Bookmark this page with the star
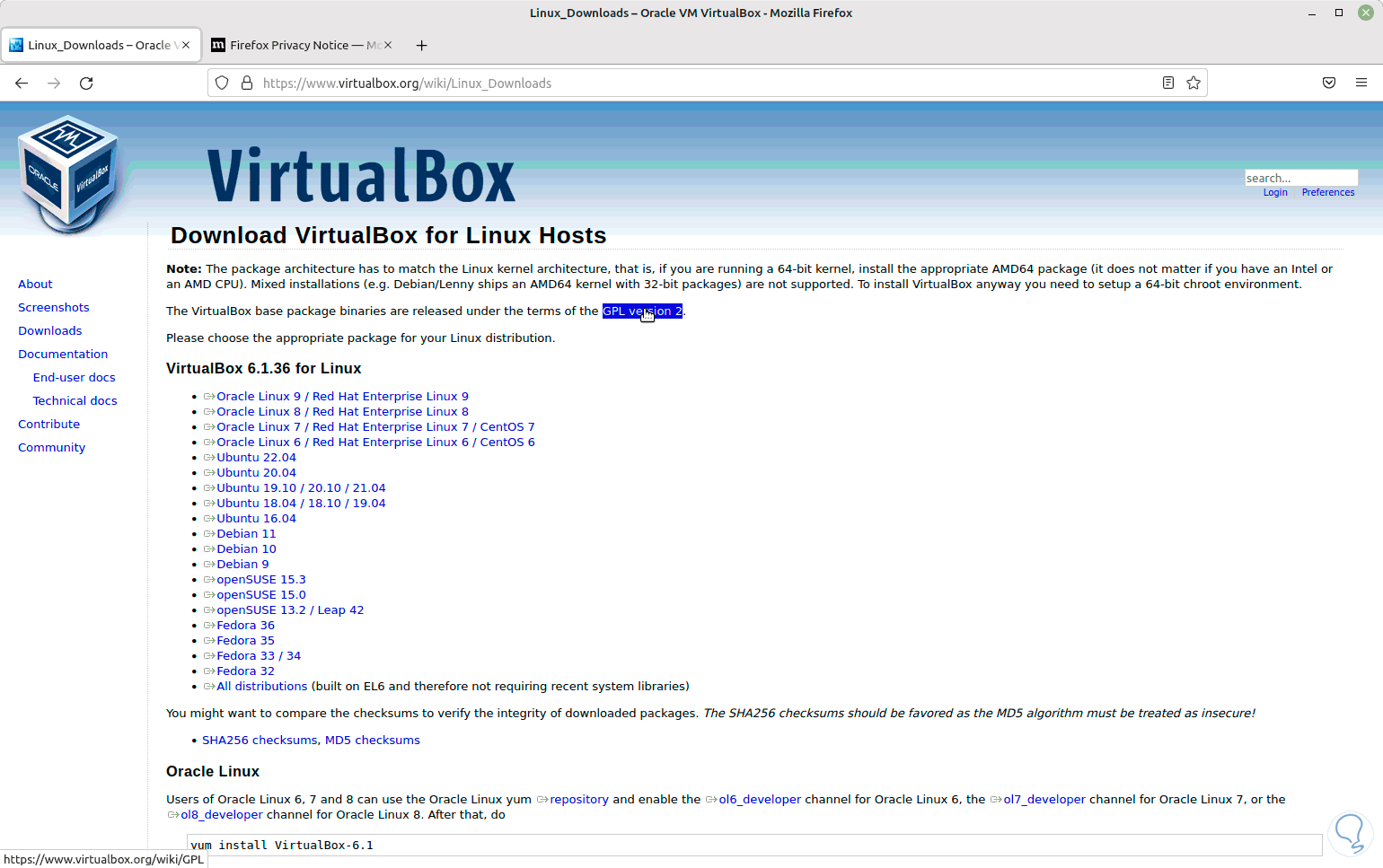Image resolution: width=1383 pixels, height=868 pixels. (x=1194, y=83)
